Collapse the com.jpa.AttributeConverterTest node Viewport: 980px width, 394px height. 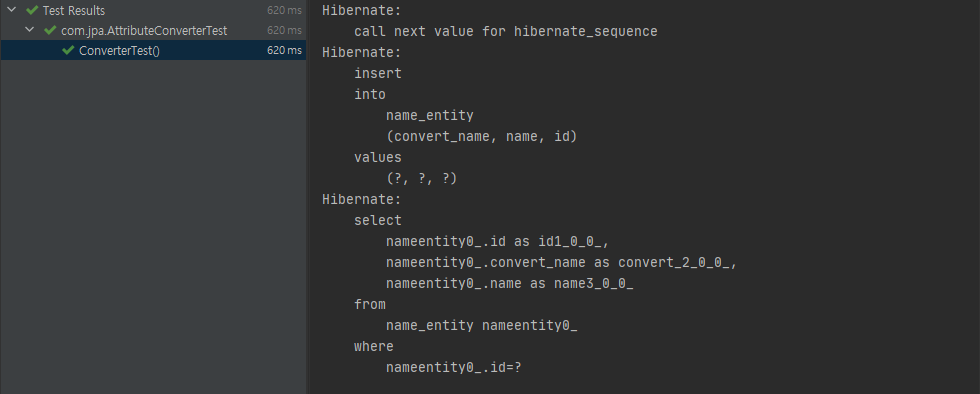point(29,30)
